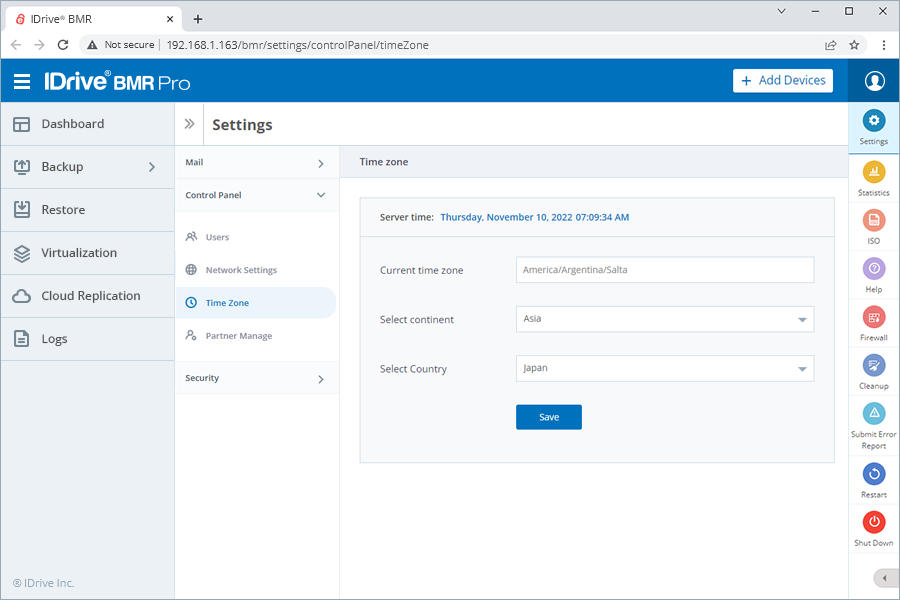Screen dimensions: 900x600
Task: Click the IDrive Inc. copyright text
Action: click(x=44, y=583)
